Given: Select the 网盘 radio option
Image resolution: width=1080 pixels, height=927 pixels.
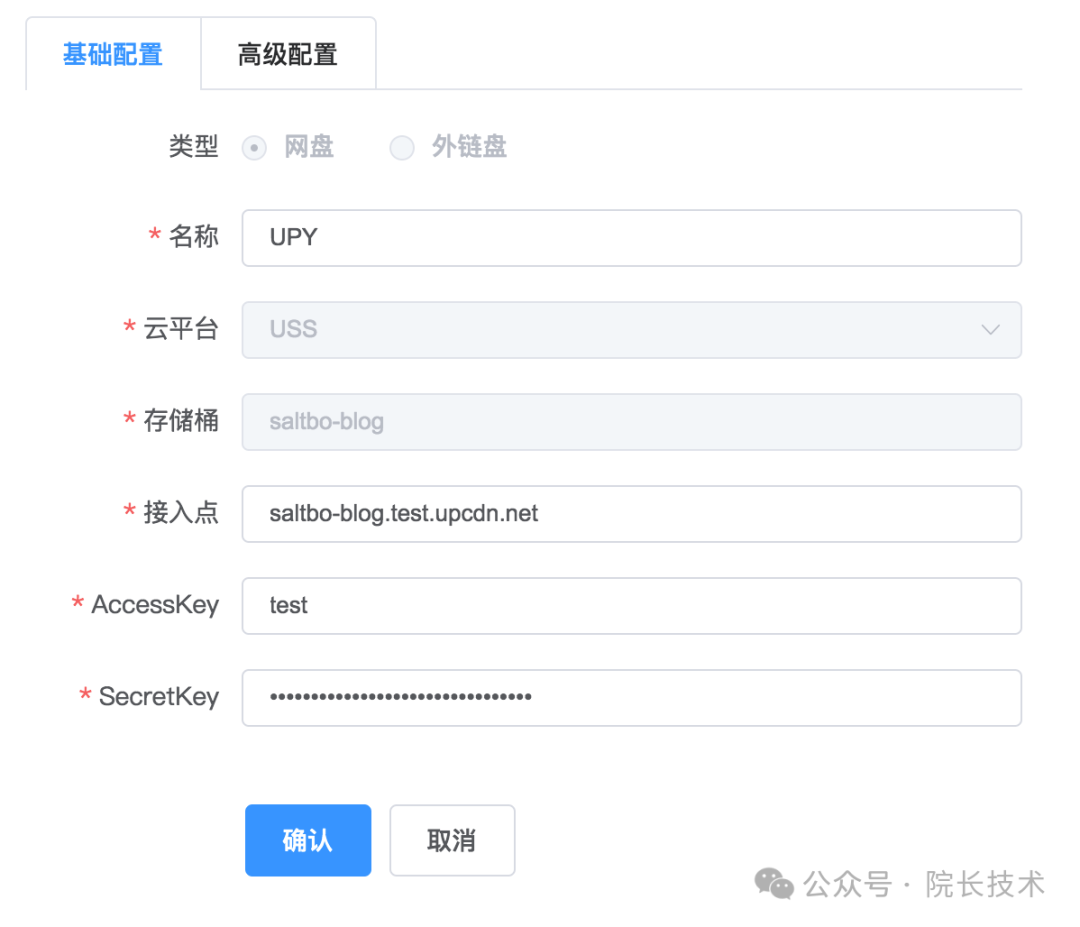Looking at the screenshot, I should 255,149.
